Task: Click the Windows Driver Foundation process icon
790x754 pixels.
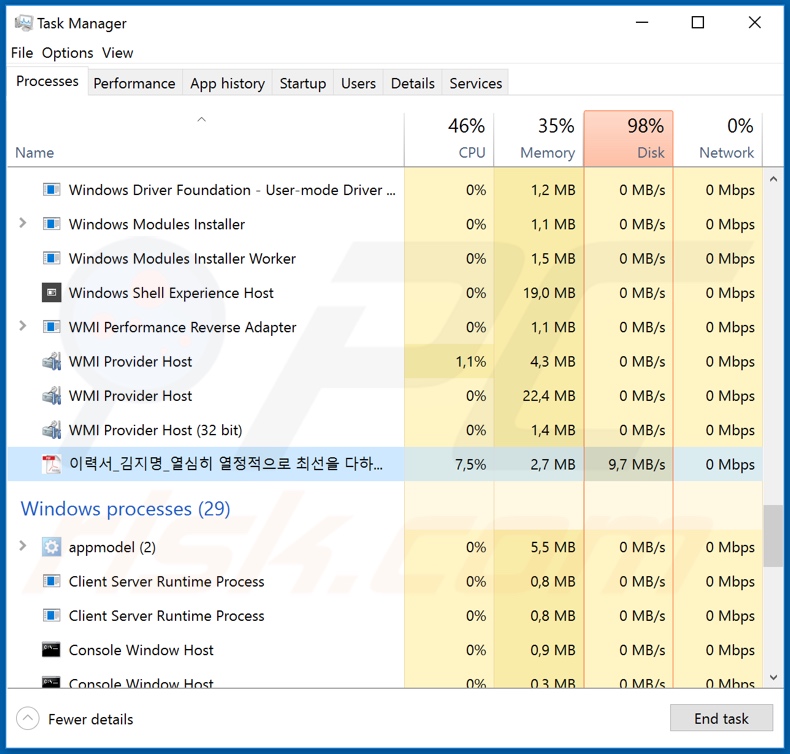Action: click(x=51, y=190)
